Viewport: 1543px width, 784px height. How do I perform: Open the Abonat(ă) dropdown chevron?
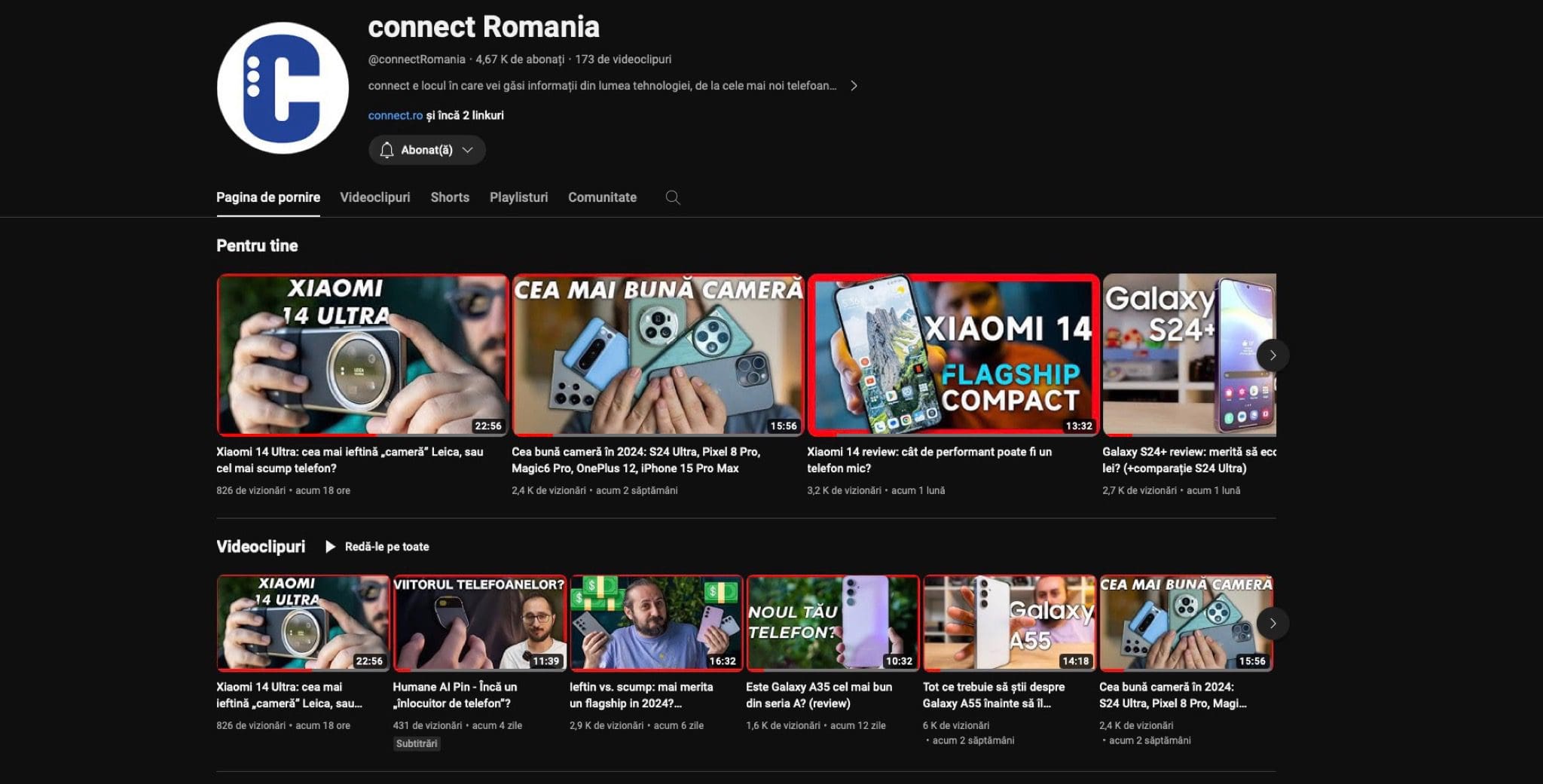click(467, 150)
